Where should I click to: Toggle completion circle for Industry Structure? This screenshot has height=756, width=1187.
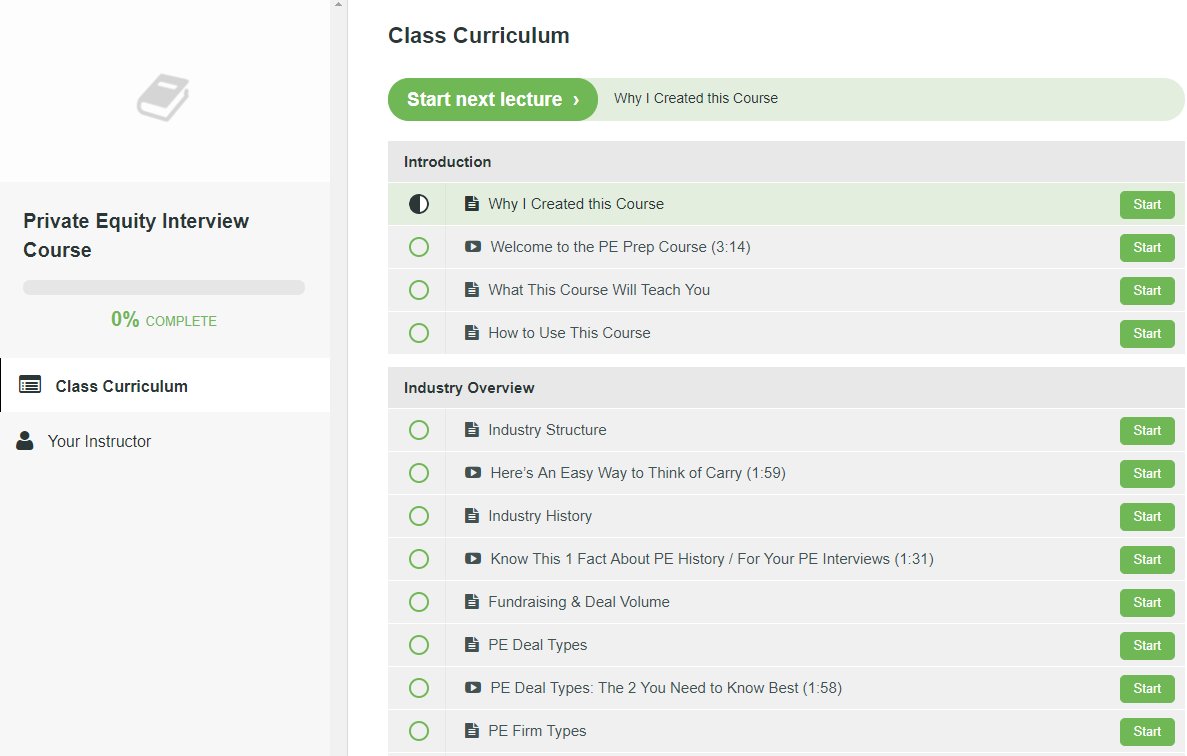pos(419,430)
